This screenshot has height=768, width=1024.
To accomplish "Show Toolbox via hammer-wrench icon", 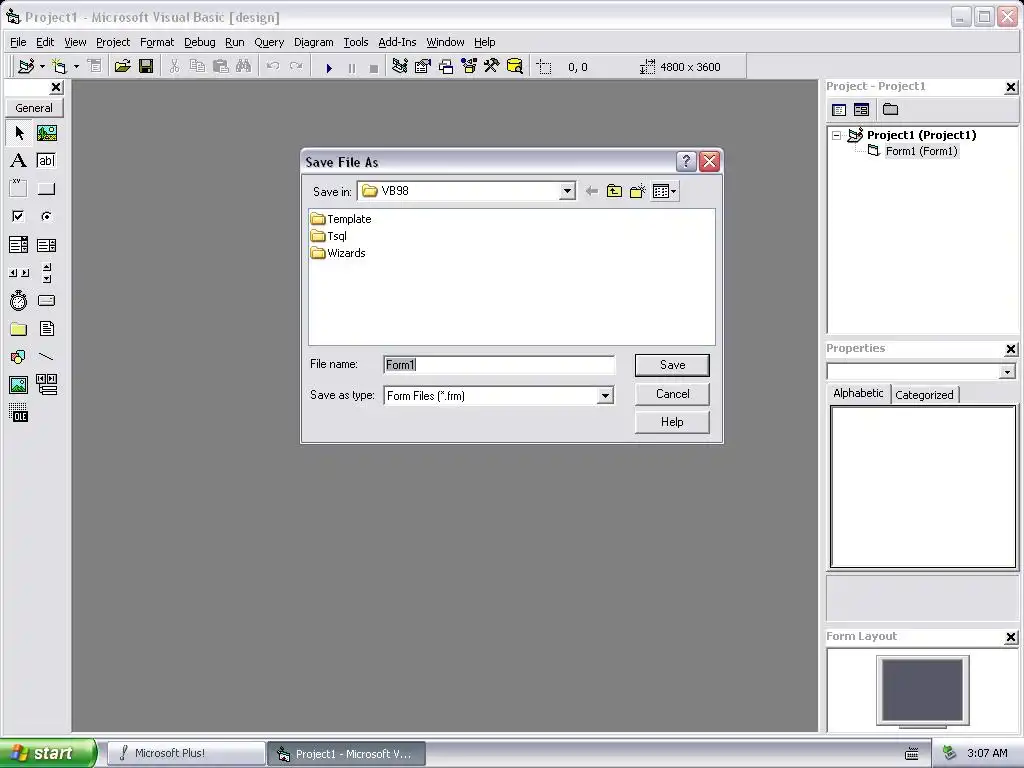I will (492, 67).
